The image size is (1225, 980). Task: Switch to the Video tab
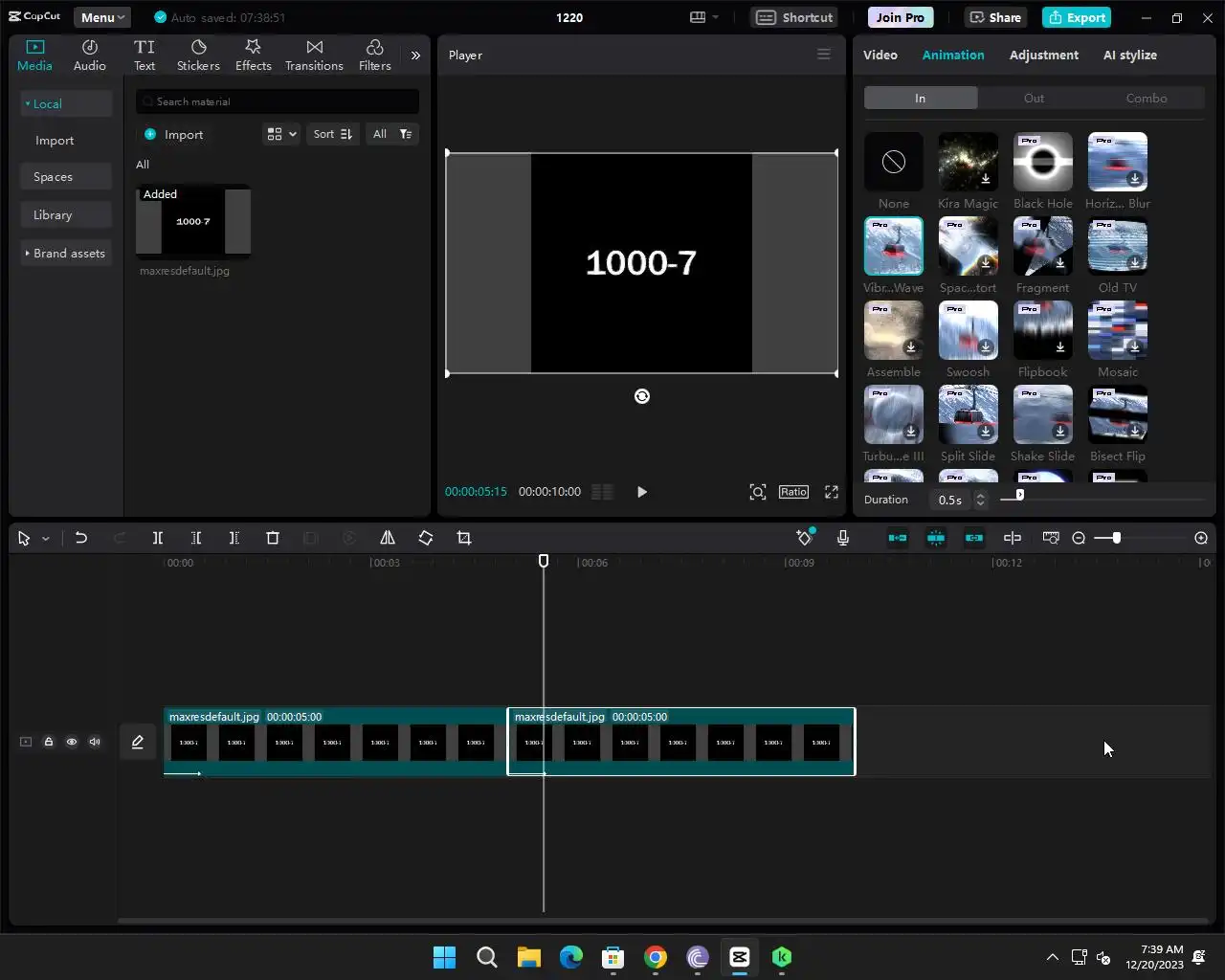tap(880, 55)
